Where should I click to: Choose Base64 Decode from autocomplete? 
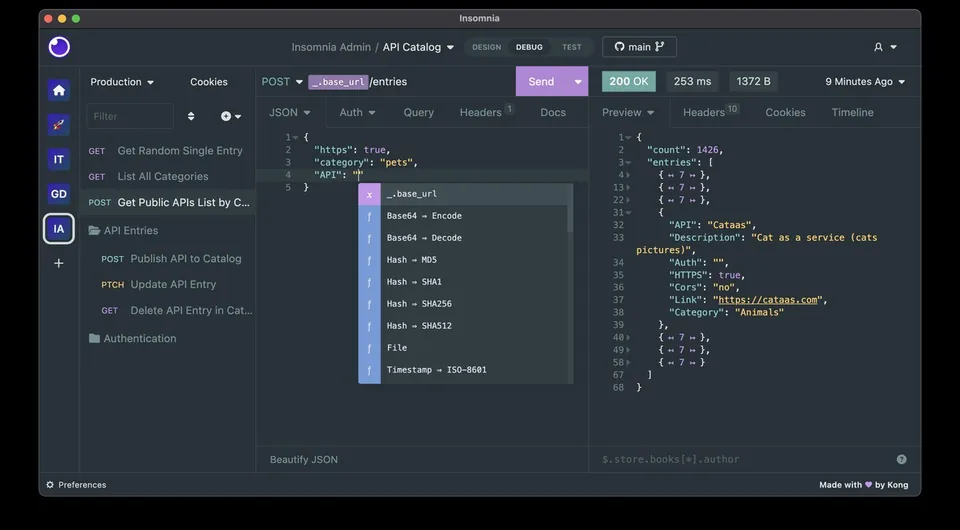(x=465, y=238)
